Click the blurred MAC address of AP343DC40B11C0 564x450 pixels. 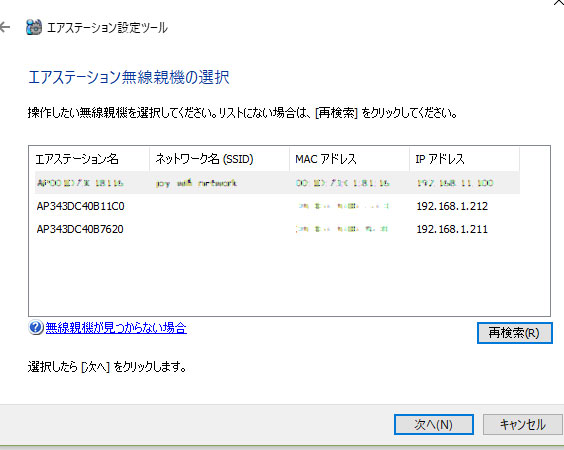pos(342,206)
